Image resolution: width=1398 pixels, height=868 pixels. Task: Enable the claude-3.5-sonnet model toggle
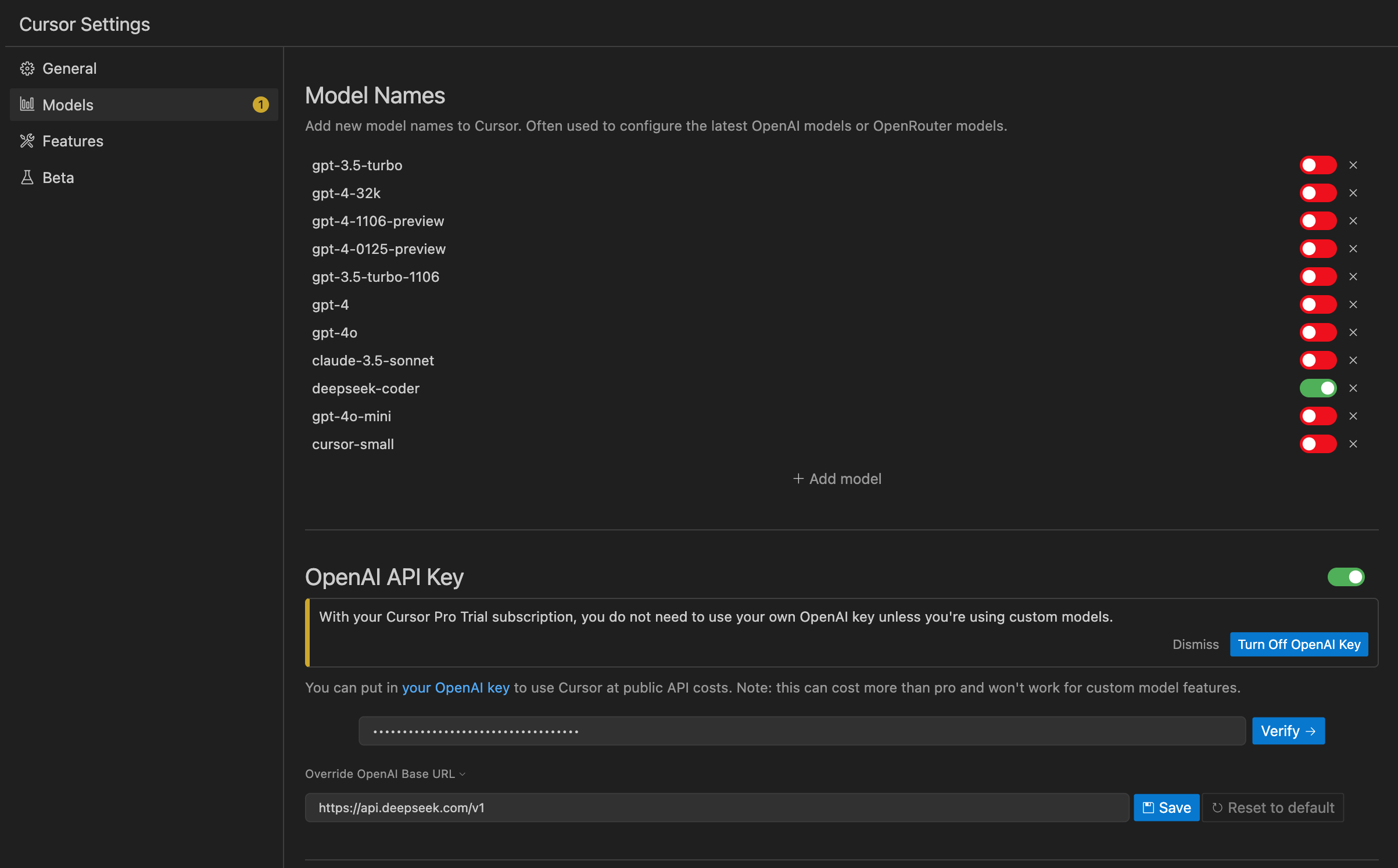pos(1318,360)
